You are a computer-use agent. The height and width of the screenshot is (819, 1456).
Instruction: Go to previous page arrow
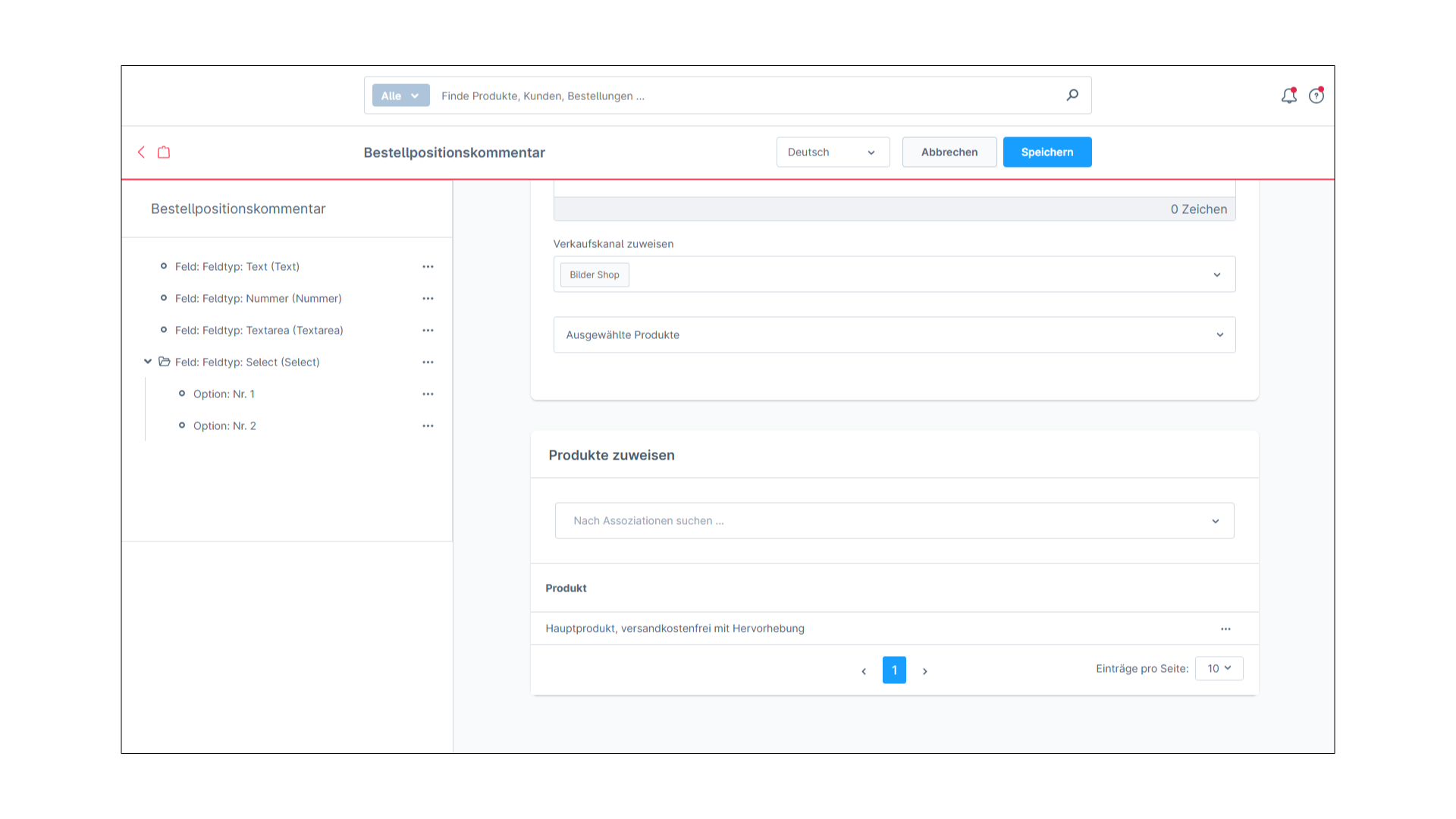864,671
